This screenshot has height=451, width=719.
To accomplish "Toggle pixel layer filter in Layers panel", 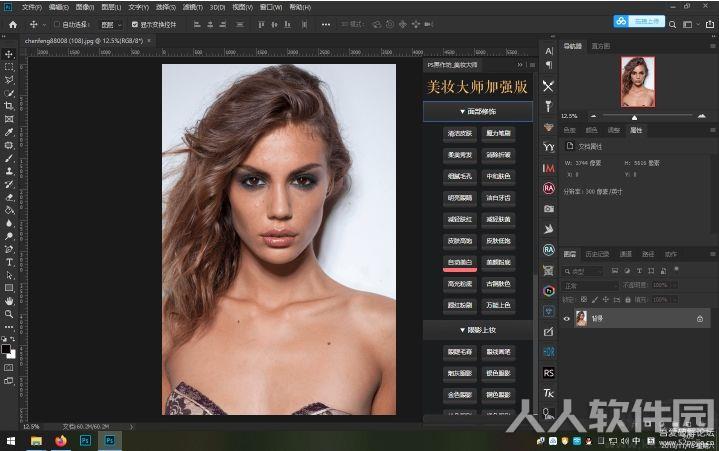I will coord(615,271).
